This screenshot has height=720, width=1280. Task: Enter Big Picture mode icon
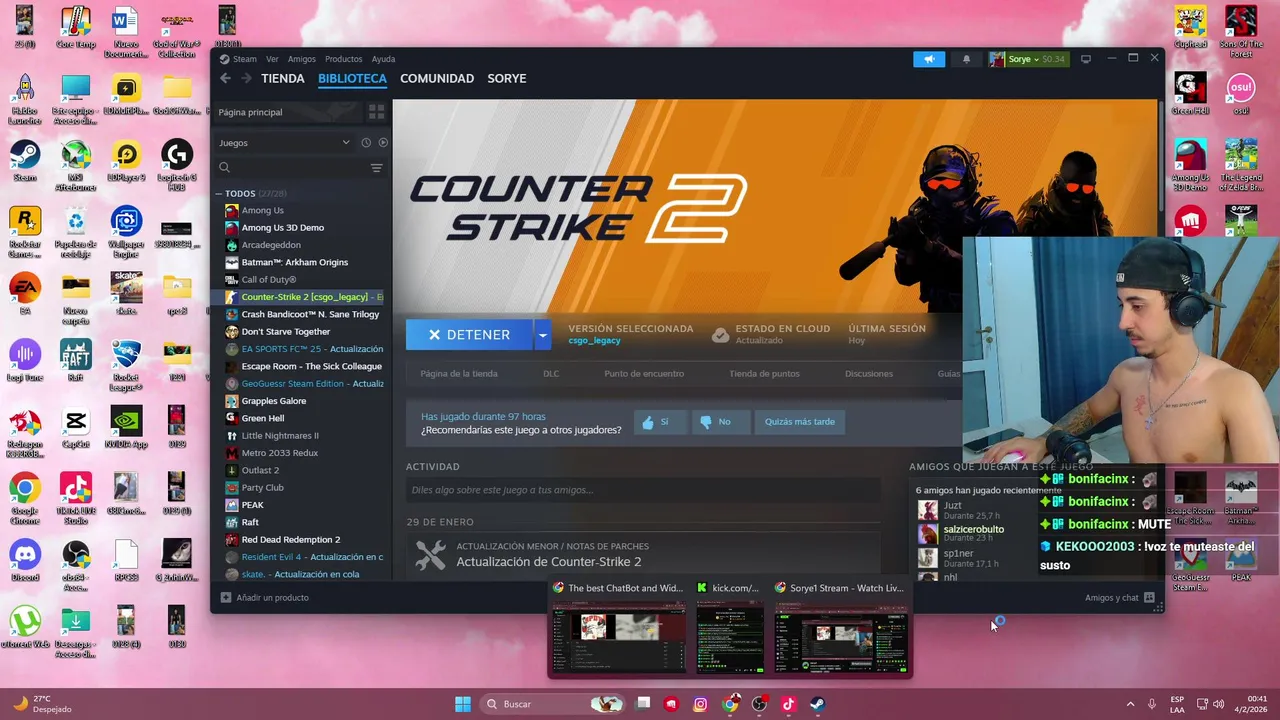(x=1086, y=59)
